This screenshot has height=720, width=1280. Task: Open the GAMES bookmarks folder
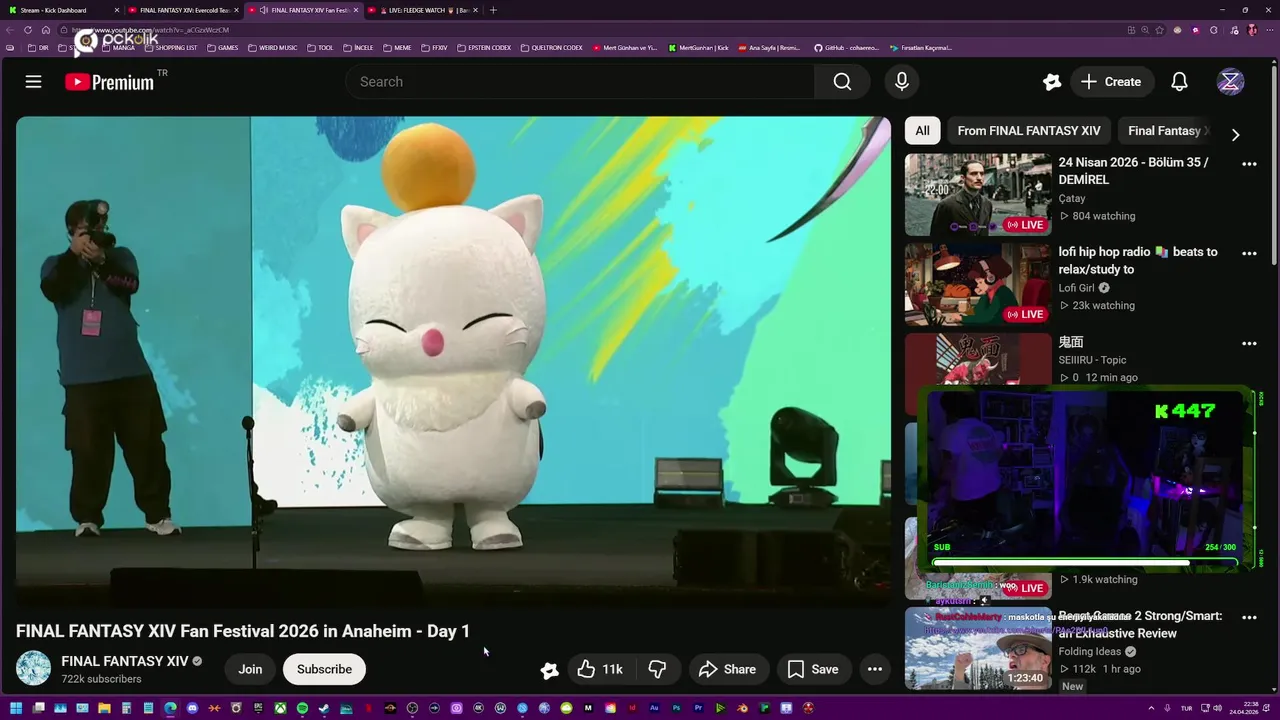click(223, 48)
